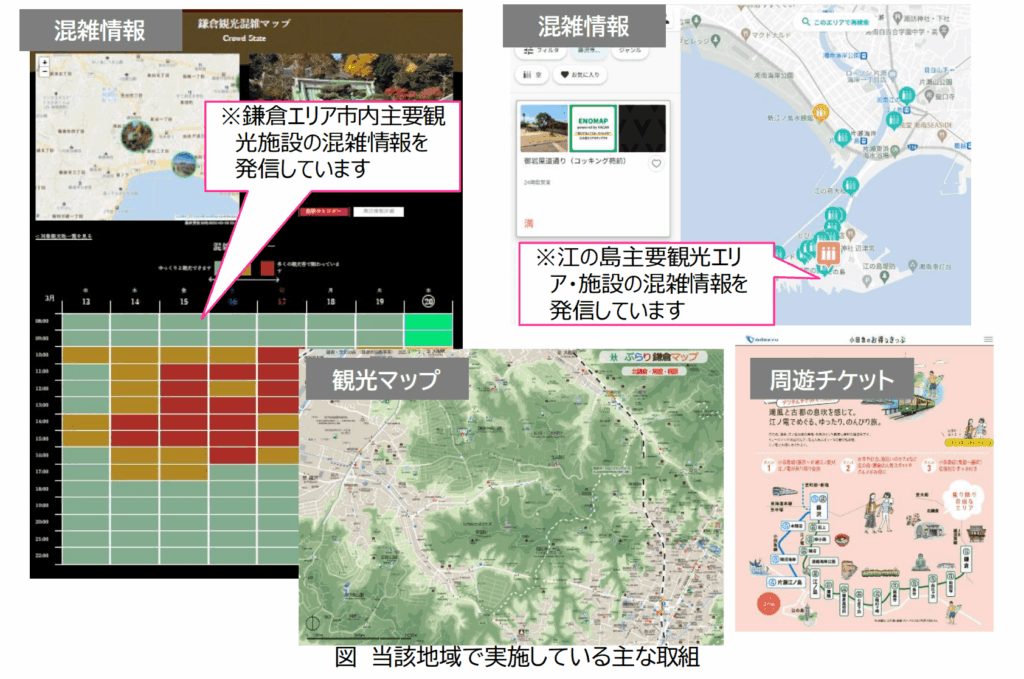Open the hamburger menu on Odakyu page
The height and width of the screenshot is (679, 1024).
coord(988,340)
